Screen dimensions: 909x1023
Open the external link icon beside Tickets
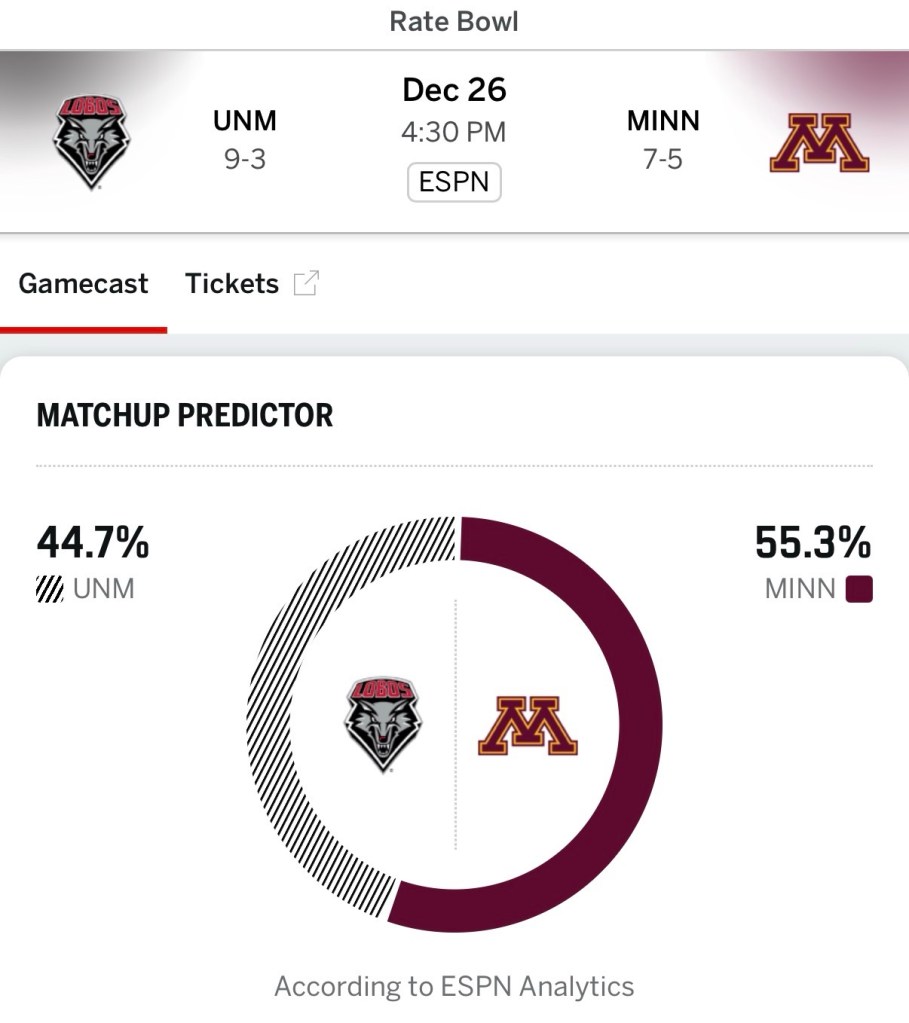tap(305, 284)
